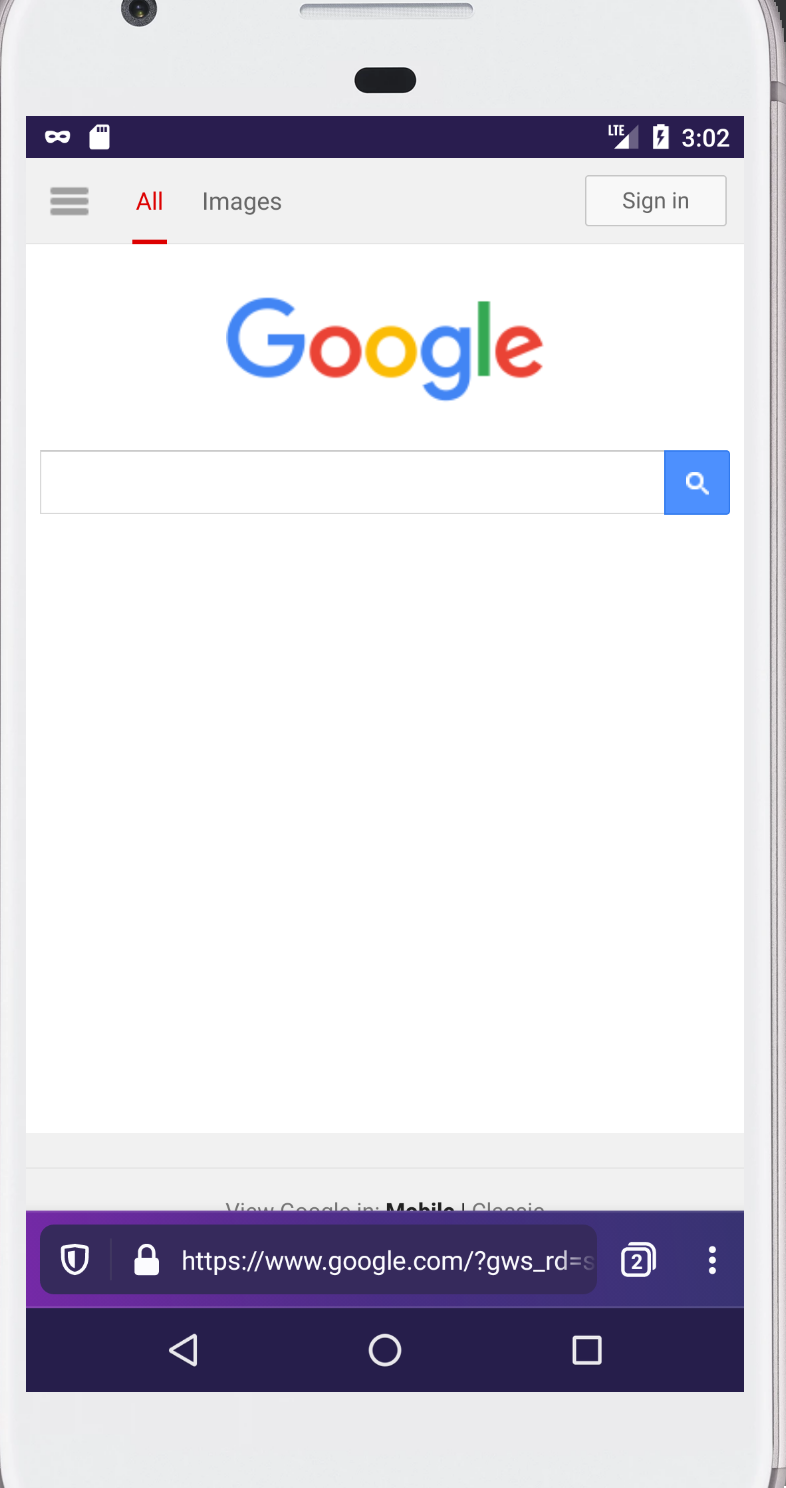Tap the google.com URL in address bar
Viewport: 786px width, 1488px height.
point(388,1261)
